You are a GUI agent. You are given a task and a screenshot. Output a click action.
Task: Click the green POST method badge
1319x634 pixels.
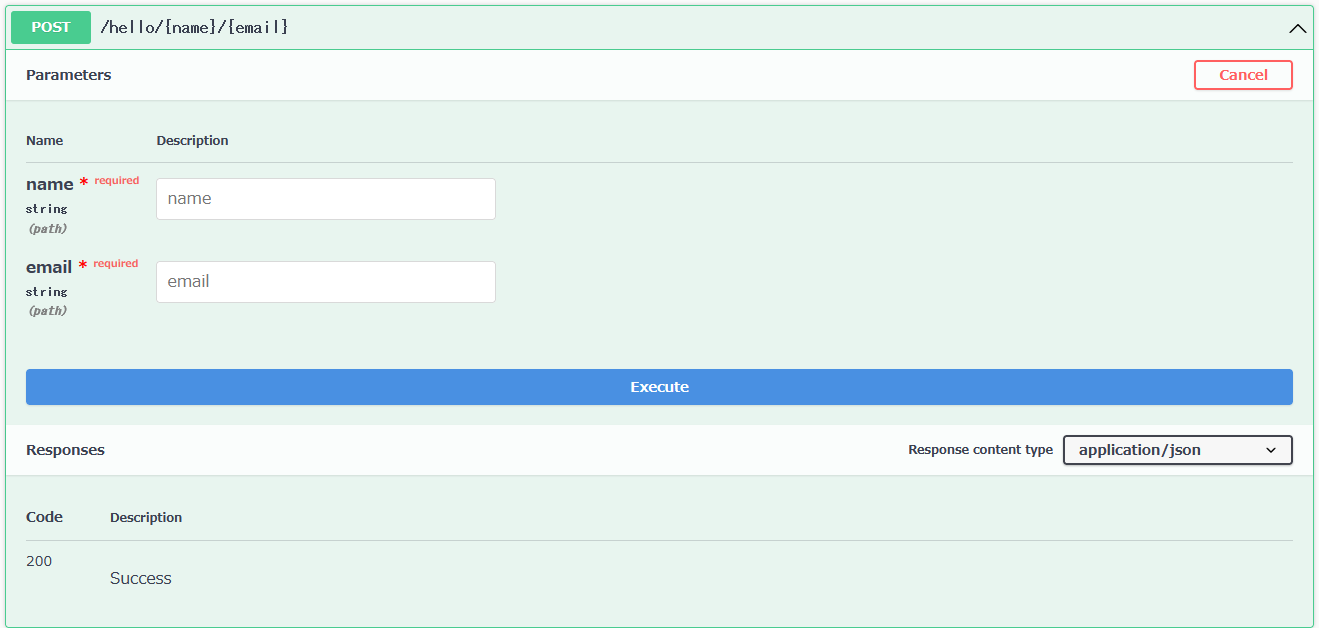[50, 27]
